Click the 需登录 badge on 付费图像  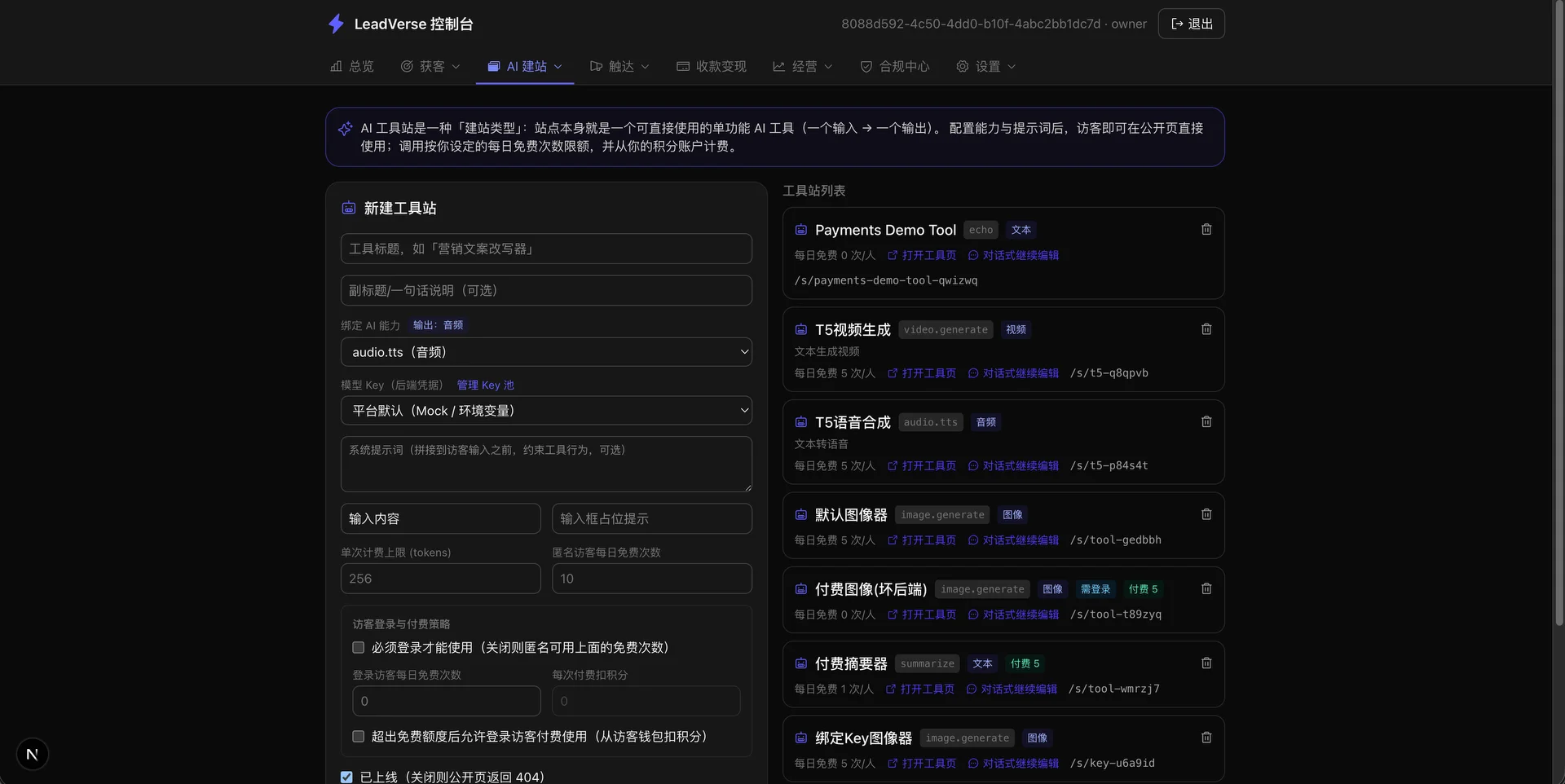[x=1095, y=589]
